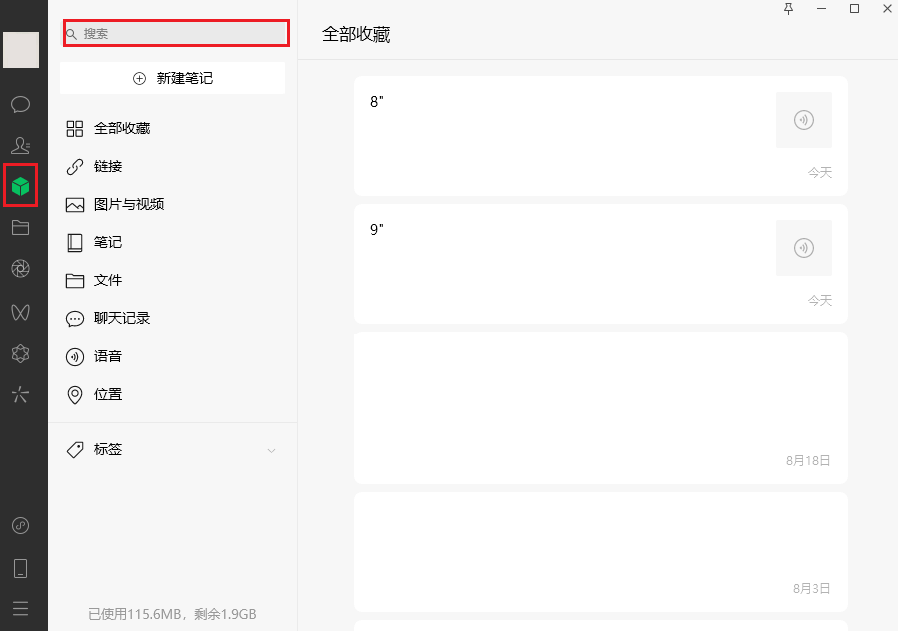The width and height of the screenshot is (898, 631).
Task: Select the green Favorites box icon
Action: (20, 185)
